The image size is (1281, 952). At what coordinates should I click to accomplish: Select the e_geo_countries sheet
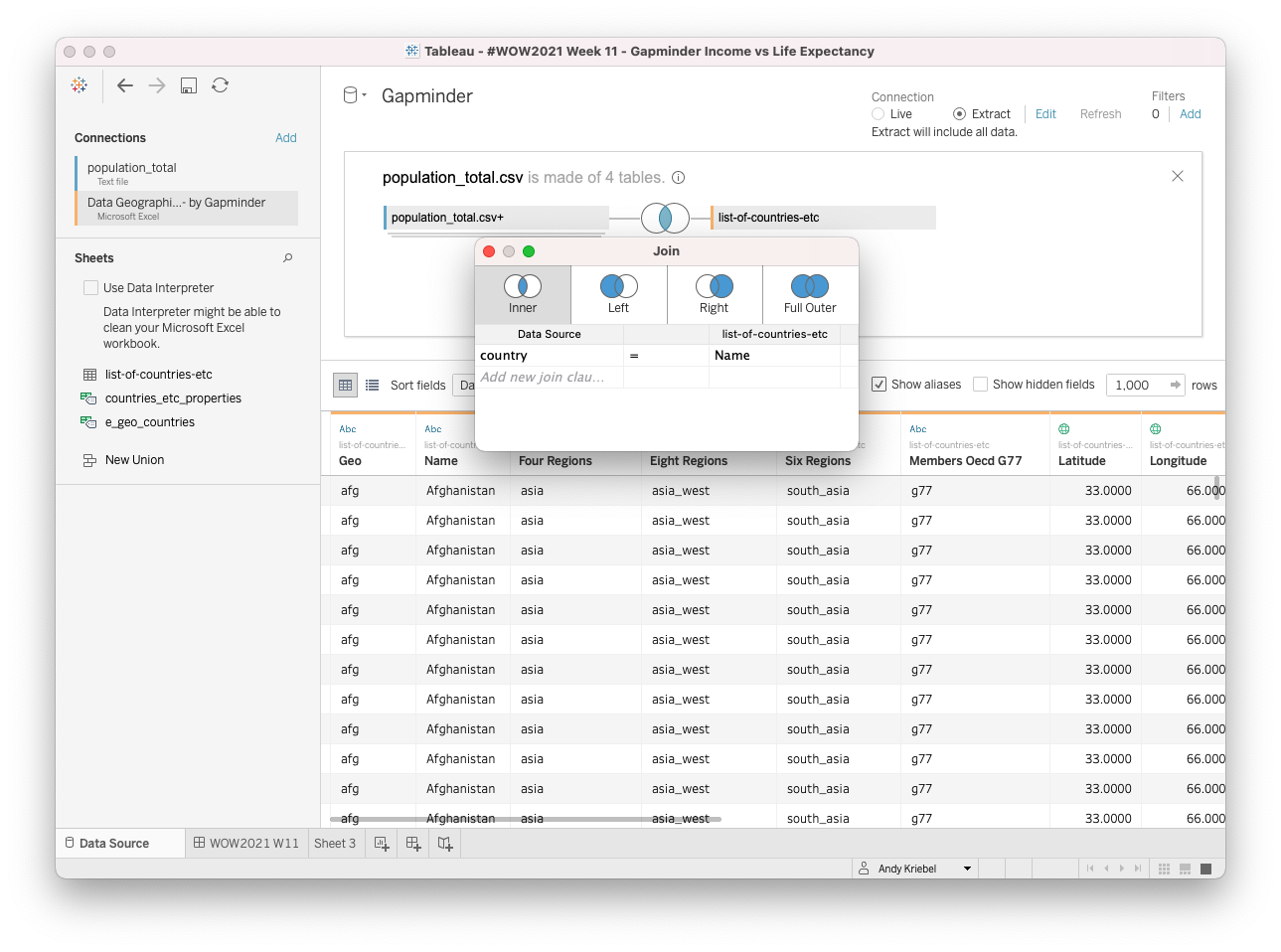point(150,422)
